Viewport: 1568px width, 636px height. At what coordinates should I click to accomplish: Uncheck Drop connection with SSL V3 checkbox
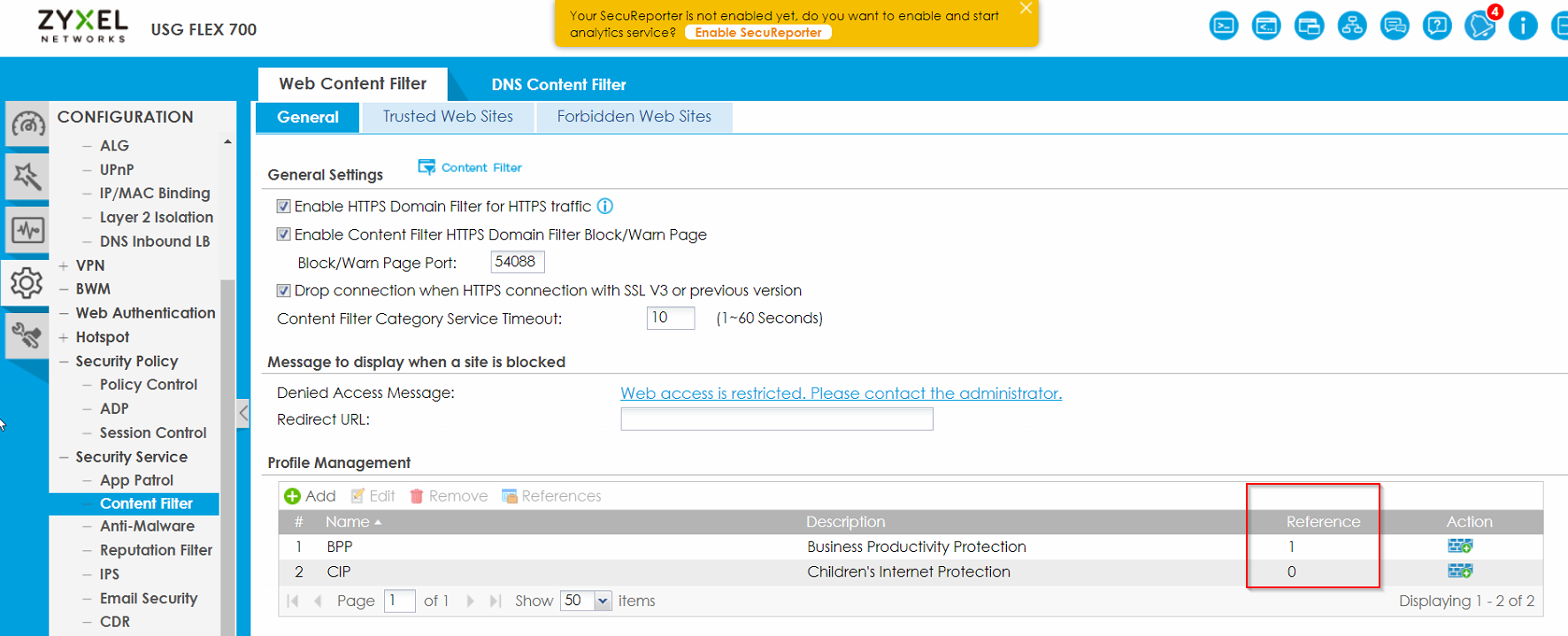pyautogui.click(x=284, y=290)
